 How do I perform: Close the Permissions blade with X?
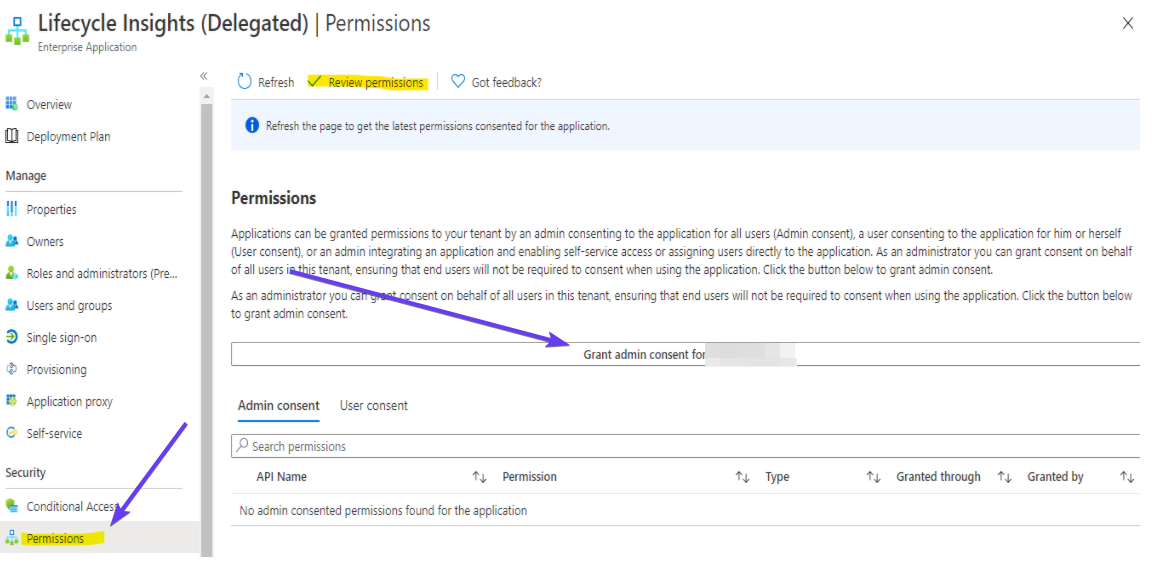pyautogui.click(x=1128, y=24)
